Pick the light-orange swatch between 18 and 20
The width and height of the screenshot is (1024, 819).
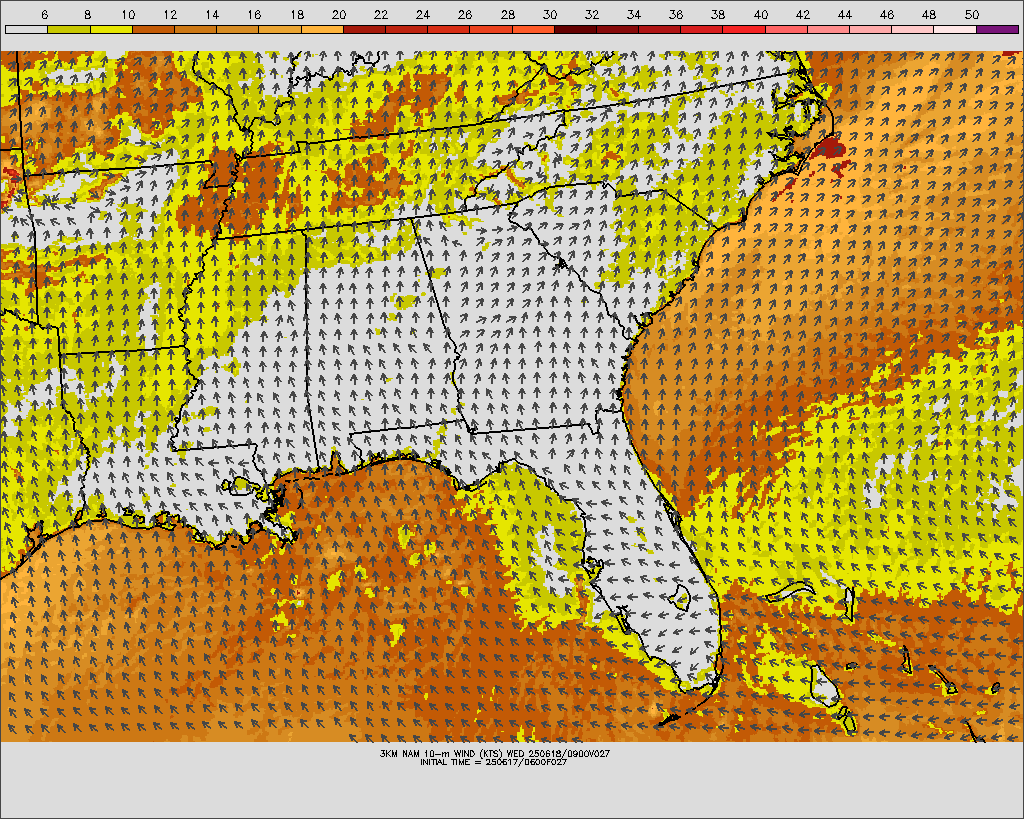coord(322,29)
